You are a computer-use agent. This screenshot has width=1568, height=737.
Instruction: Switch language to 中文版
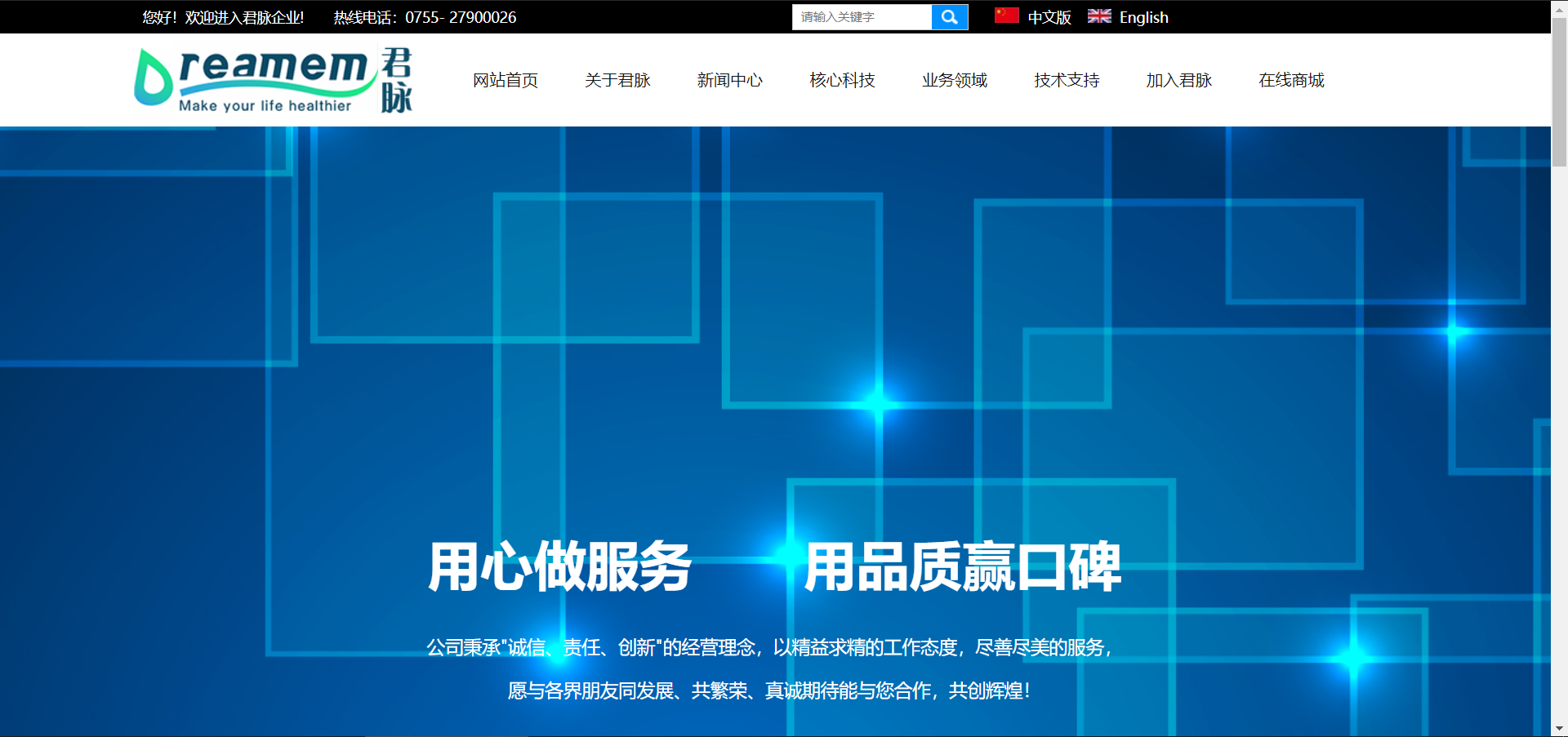1049,17
